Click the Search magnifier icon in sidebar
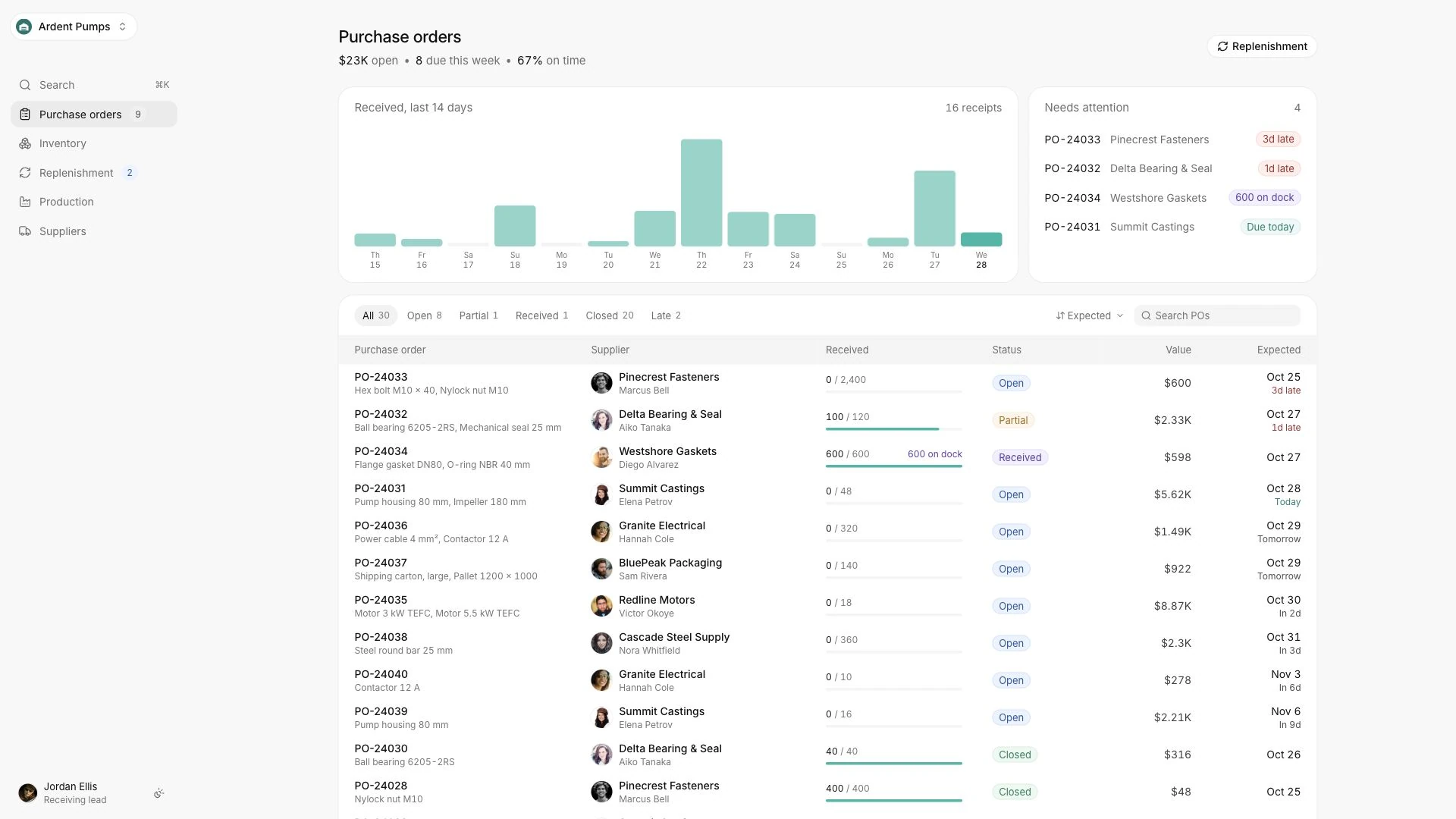Image resolution: width=1456 pixels, height=819 pixels. point(25,85)
